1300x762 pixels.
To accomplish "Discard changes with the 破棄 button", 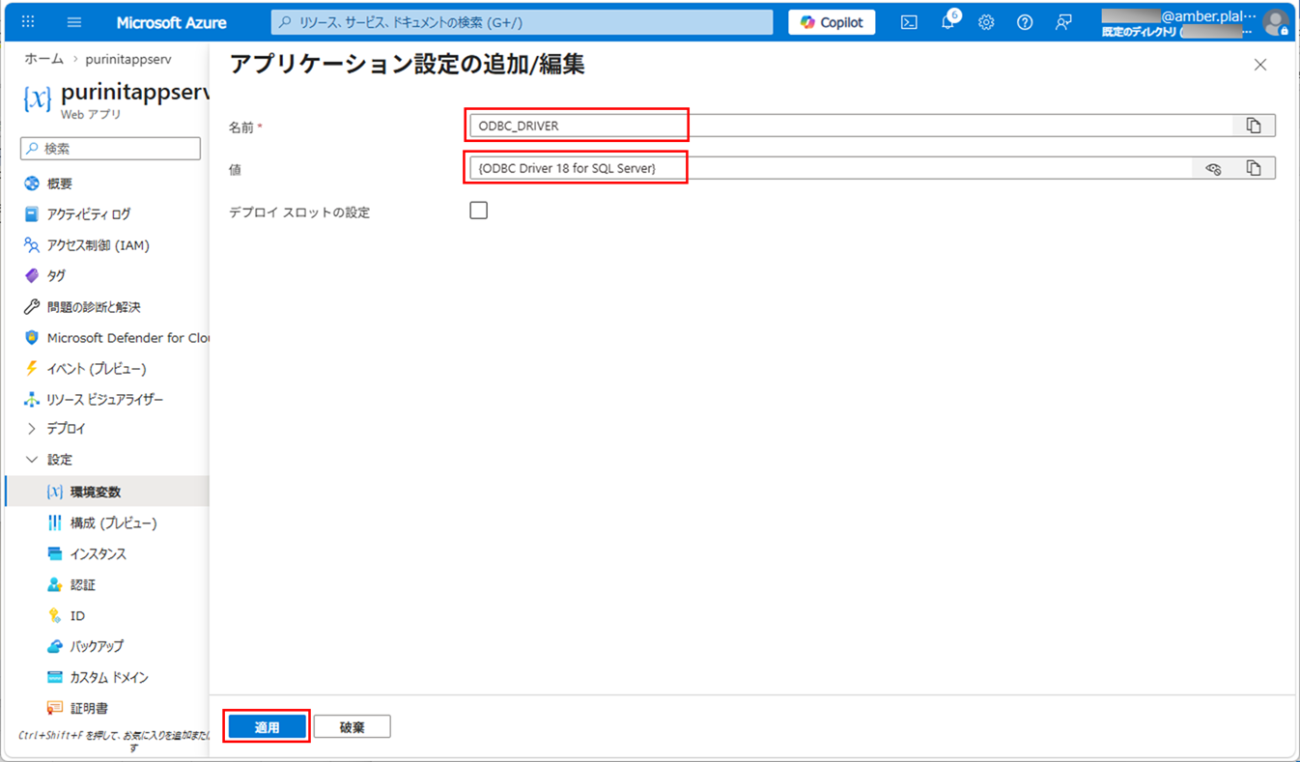I will pos(352,726).
